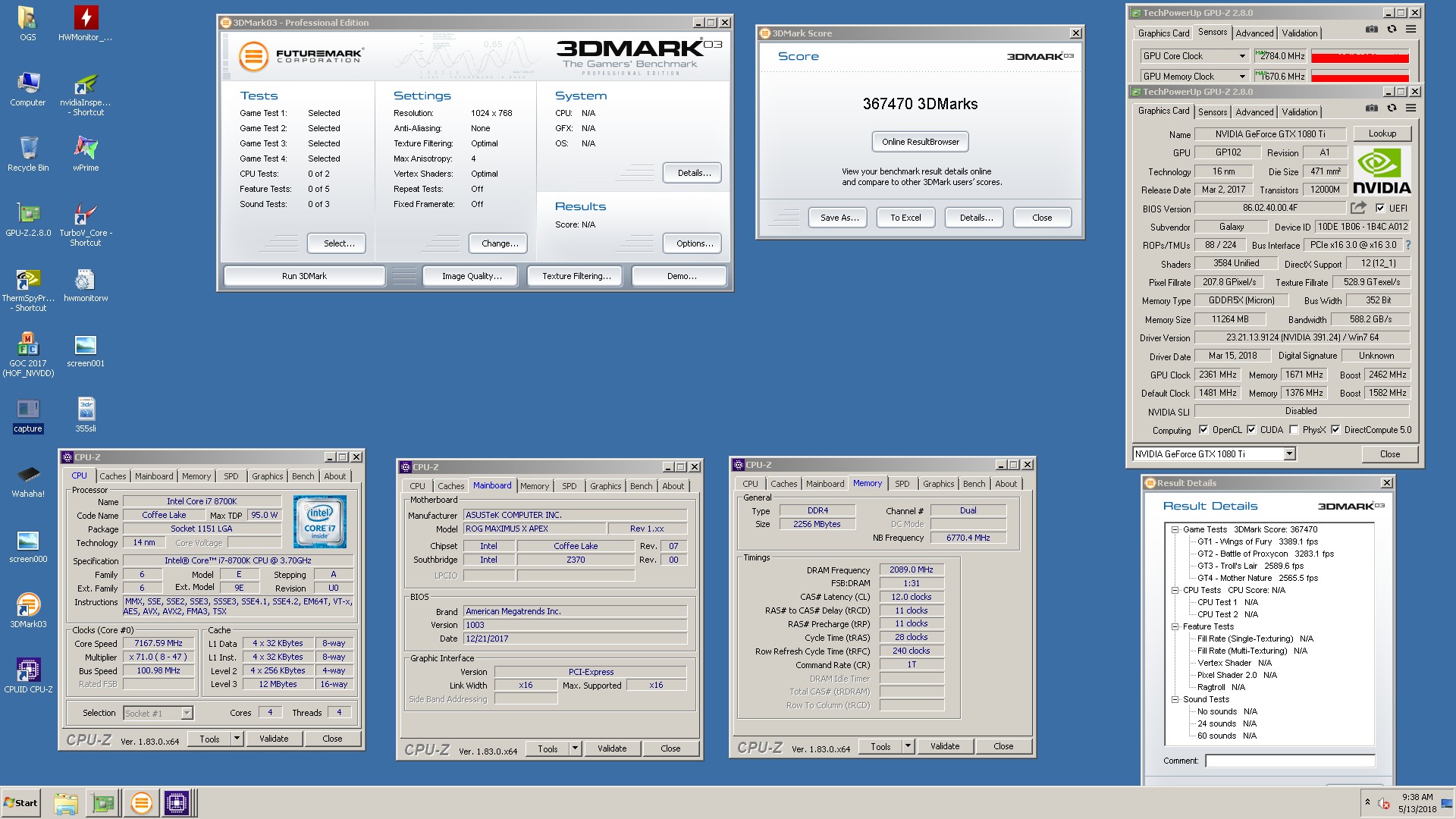Open the Tools dropdown arrow in CPU-Z Memory window
Image resolution: width=1456 pixels, height=819 pixels.
click(908, 745)
